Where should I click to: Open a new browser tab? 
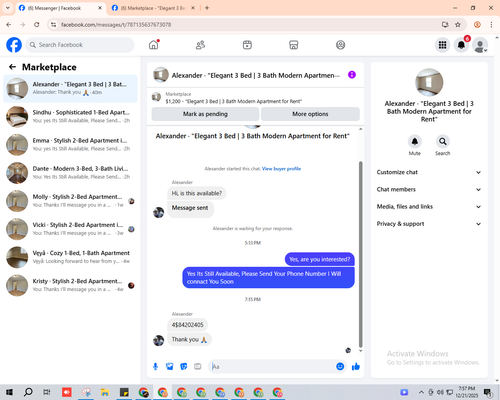click(207, 8)
